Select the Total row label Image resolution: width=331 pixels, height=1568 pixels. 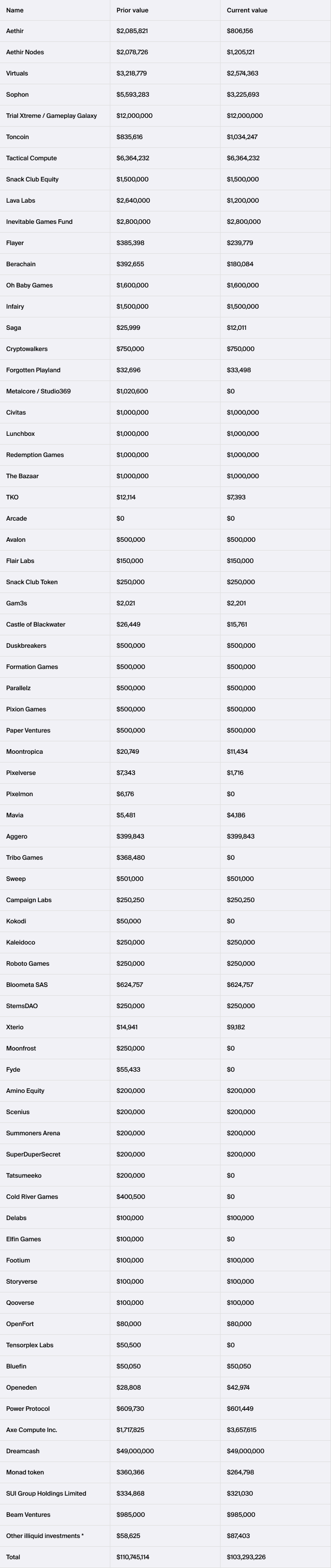click(13, 1557)
